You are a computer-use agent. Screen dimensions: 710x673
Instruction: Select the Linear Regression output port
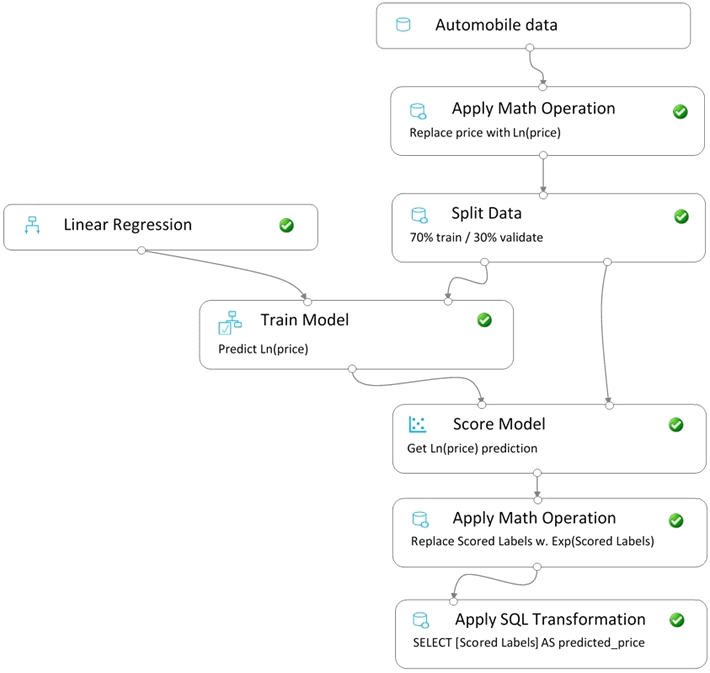point(141,250)
